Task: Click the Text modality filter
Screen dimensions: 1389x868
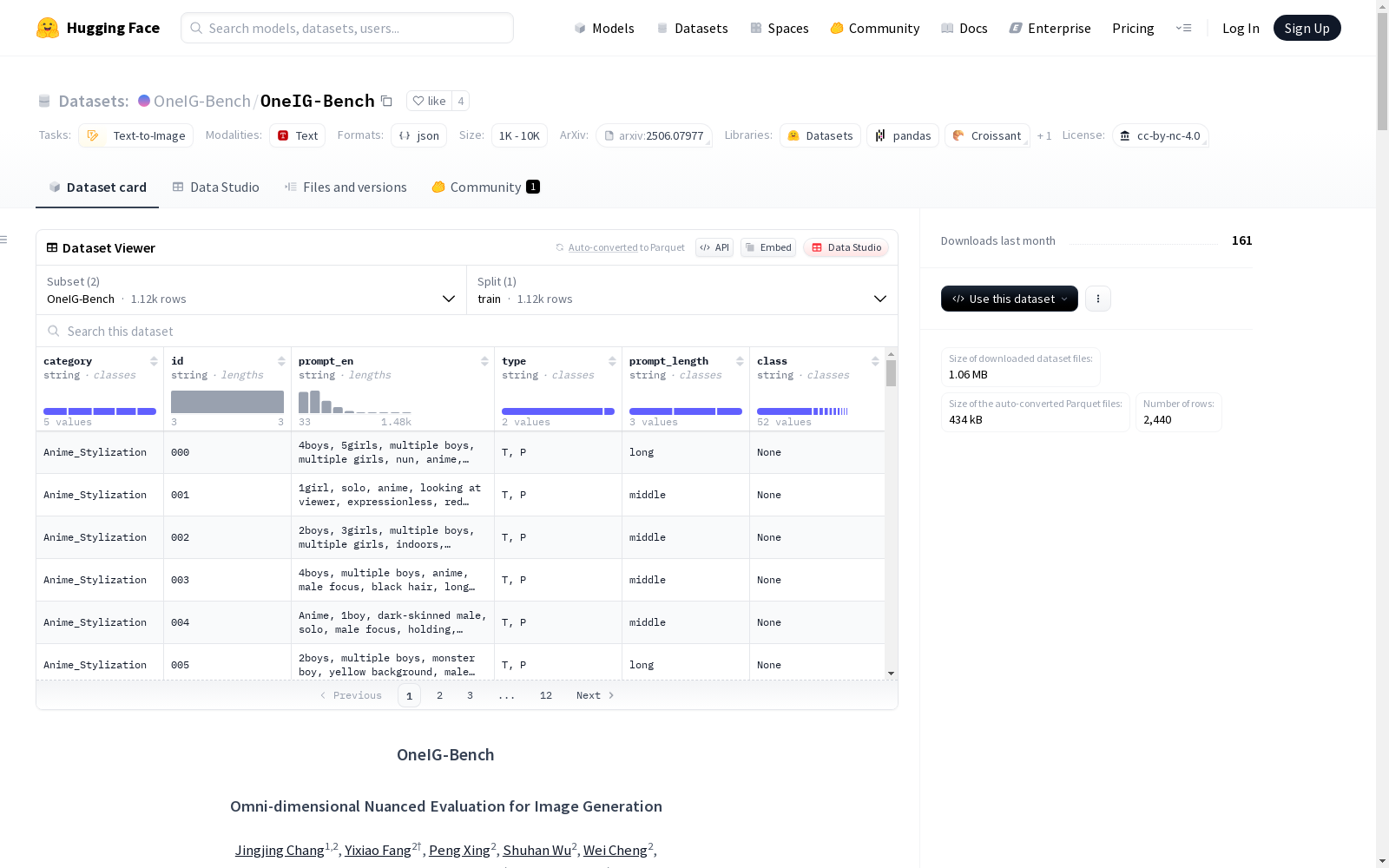Action: coord(297,135)
